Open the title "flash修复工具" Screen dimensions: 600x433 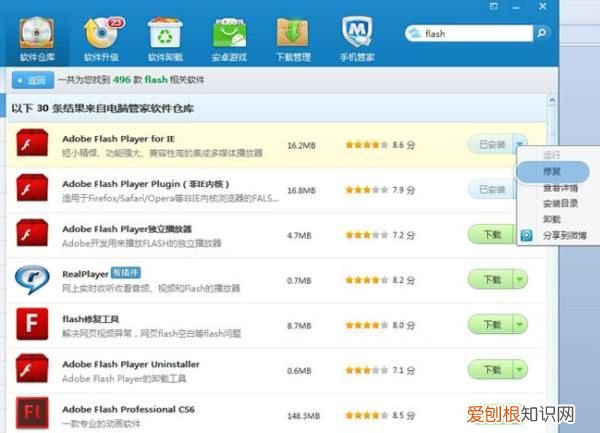pos(91,319)
